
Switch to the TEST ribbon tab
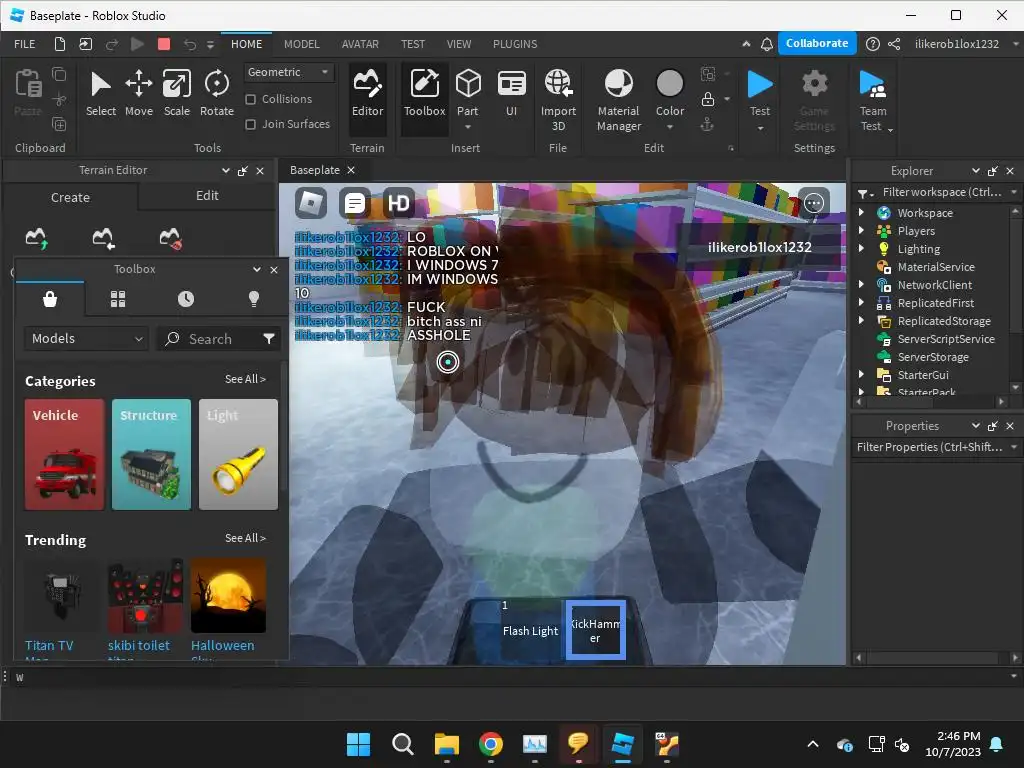pyautogui.click(x=413, y=44)
